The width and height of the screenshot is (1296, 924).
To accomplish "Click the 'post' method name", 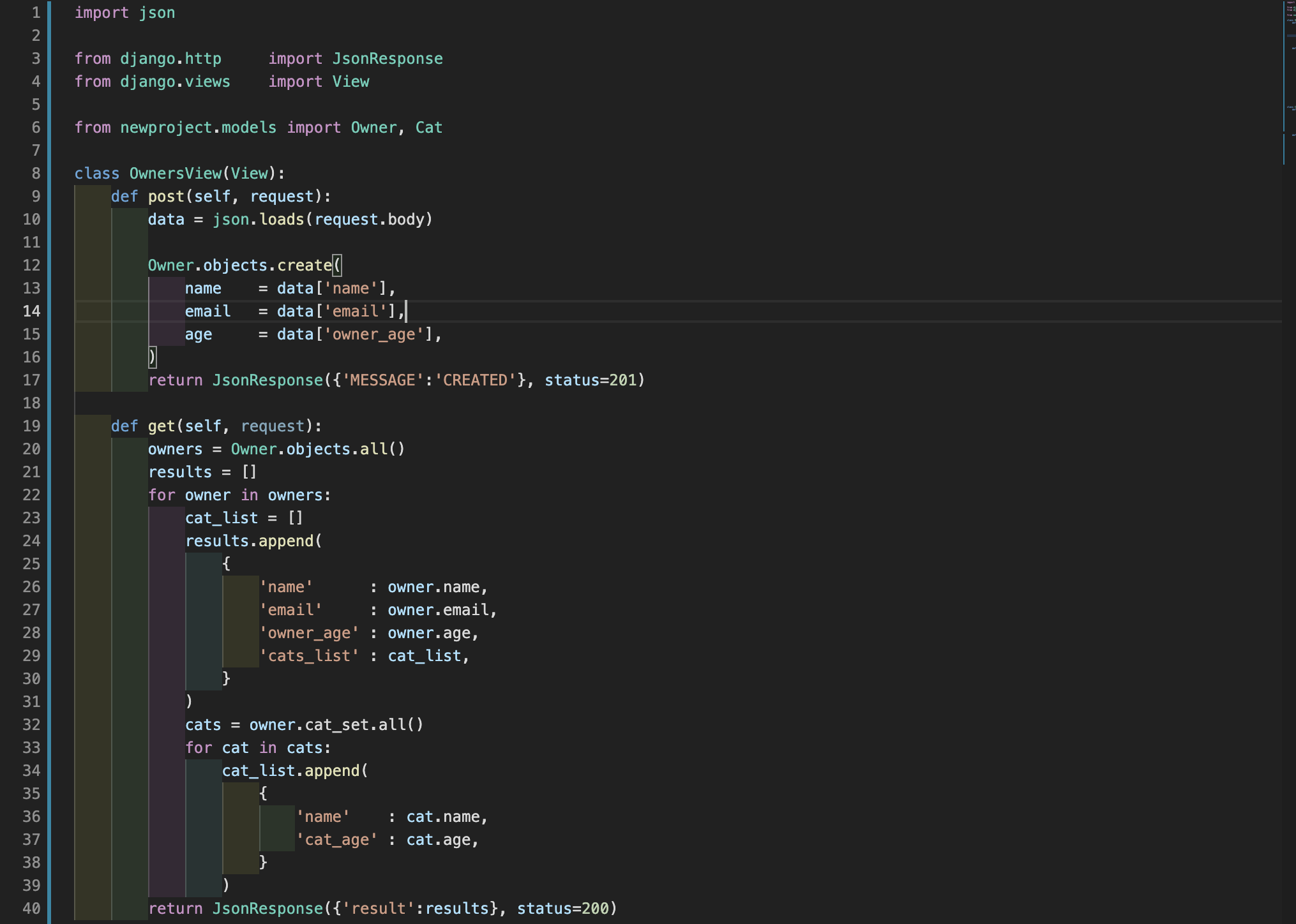I will click(x=166, y=197).
